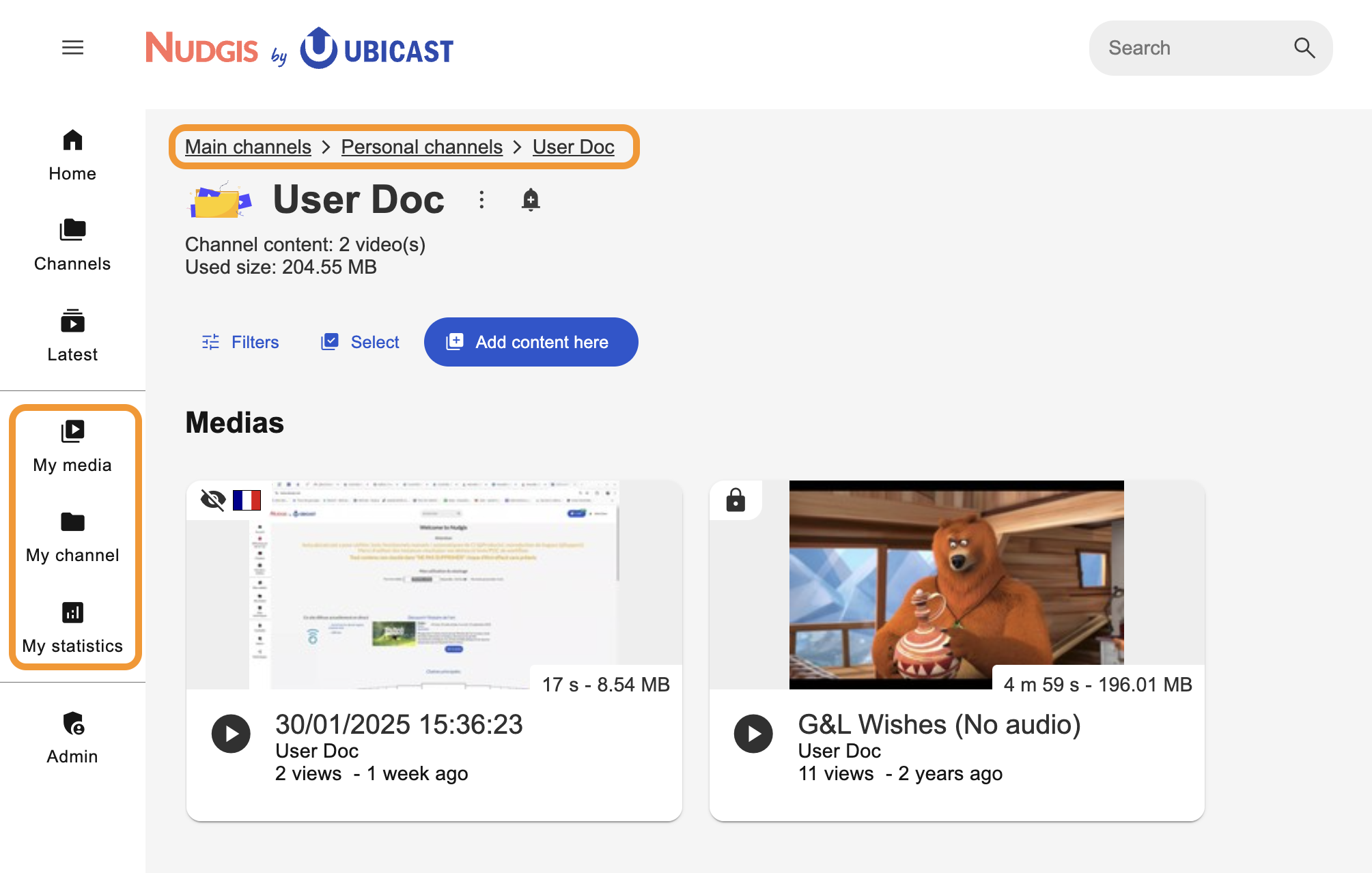This screenshot has height=873, width=1372.
Task: Follow the User Doc breadcrumb link
Action: 574,147
